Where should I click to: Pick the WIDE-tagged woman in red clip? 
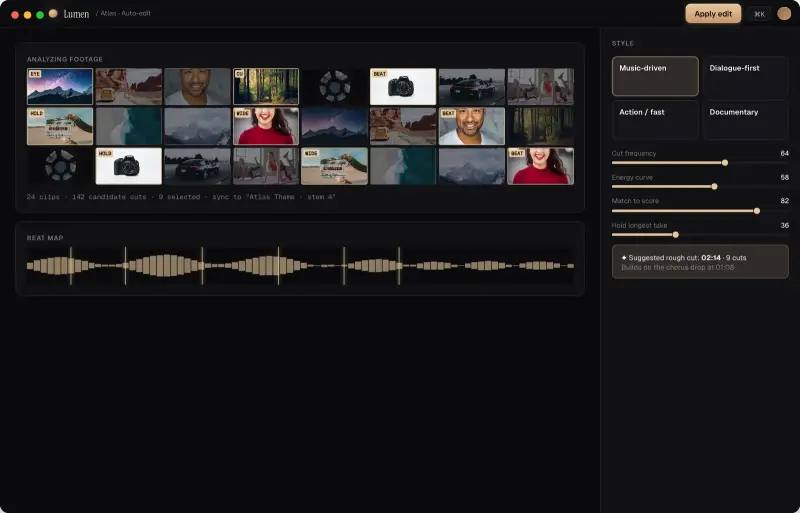266,126
